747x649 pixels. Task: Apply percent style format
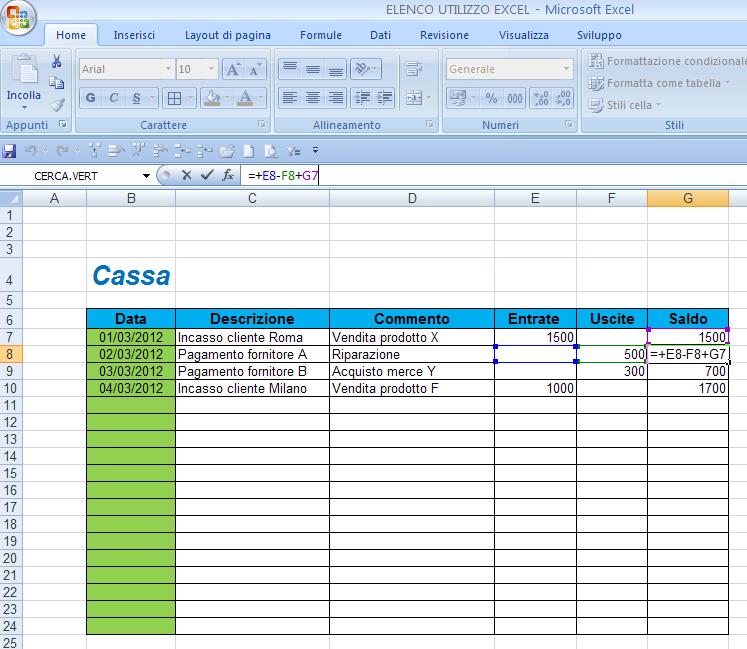(491, 98)
